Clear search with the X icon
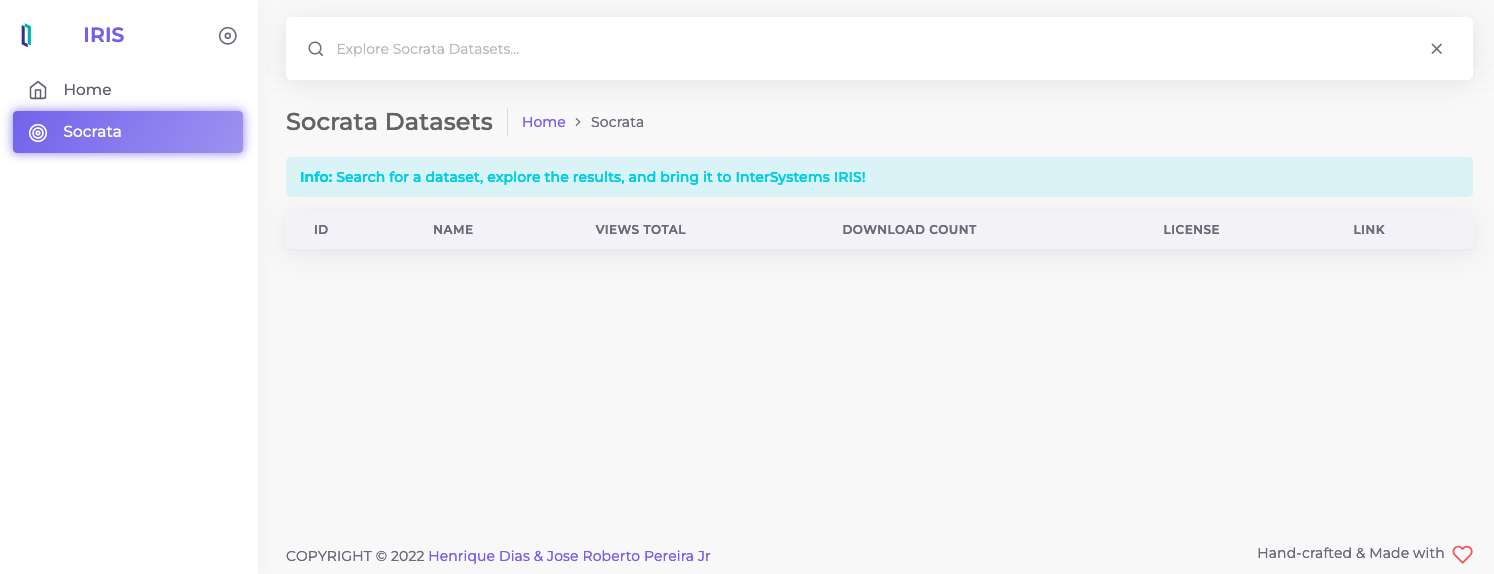This screenshot has height=574, width=1494. (x=1437, y=49)
